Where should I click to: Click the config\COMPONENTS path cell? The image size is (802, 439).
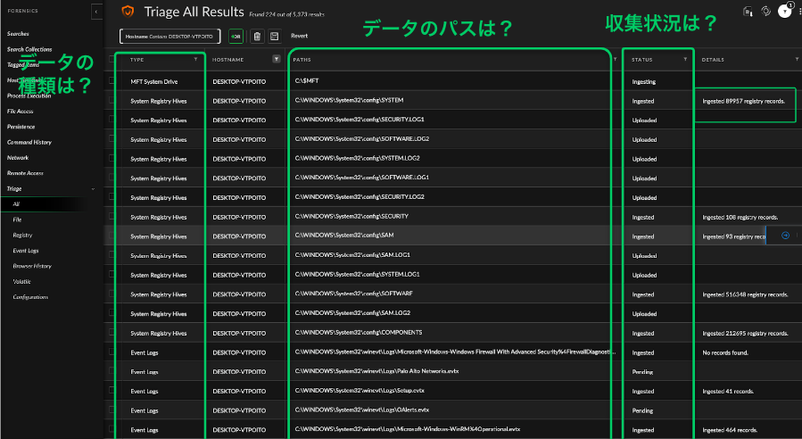(x=358, y=332)
